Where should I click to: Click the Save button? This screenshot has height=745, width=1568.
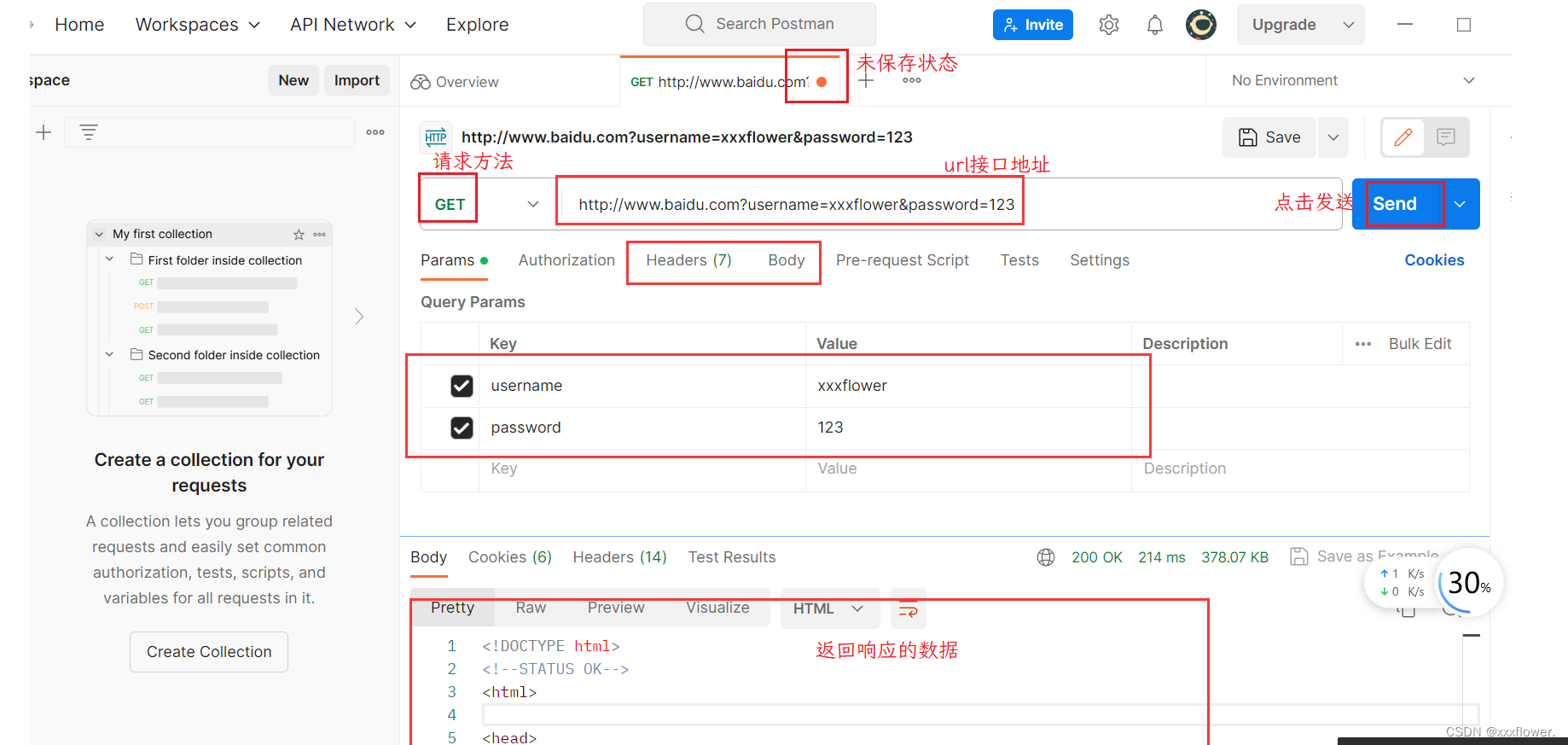(1270, 137)
